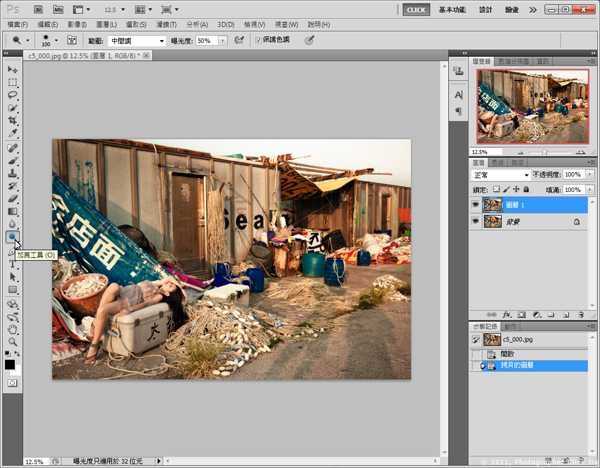Image resolution: width=600 pixels, height=468 pixels.
Task: Click the CLICK button in title bar
Action: click(x=416, y=8)
